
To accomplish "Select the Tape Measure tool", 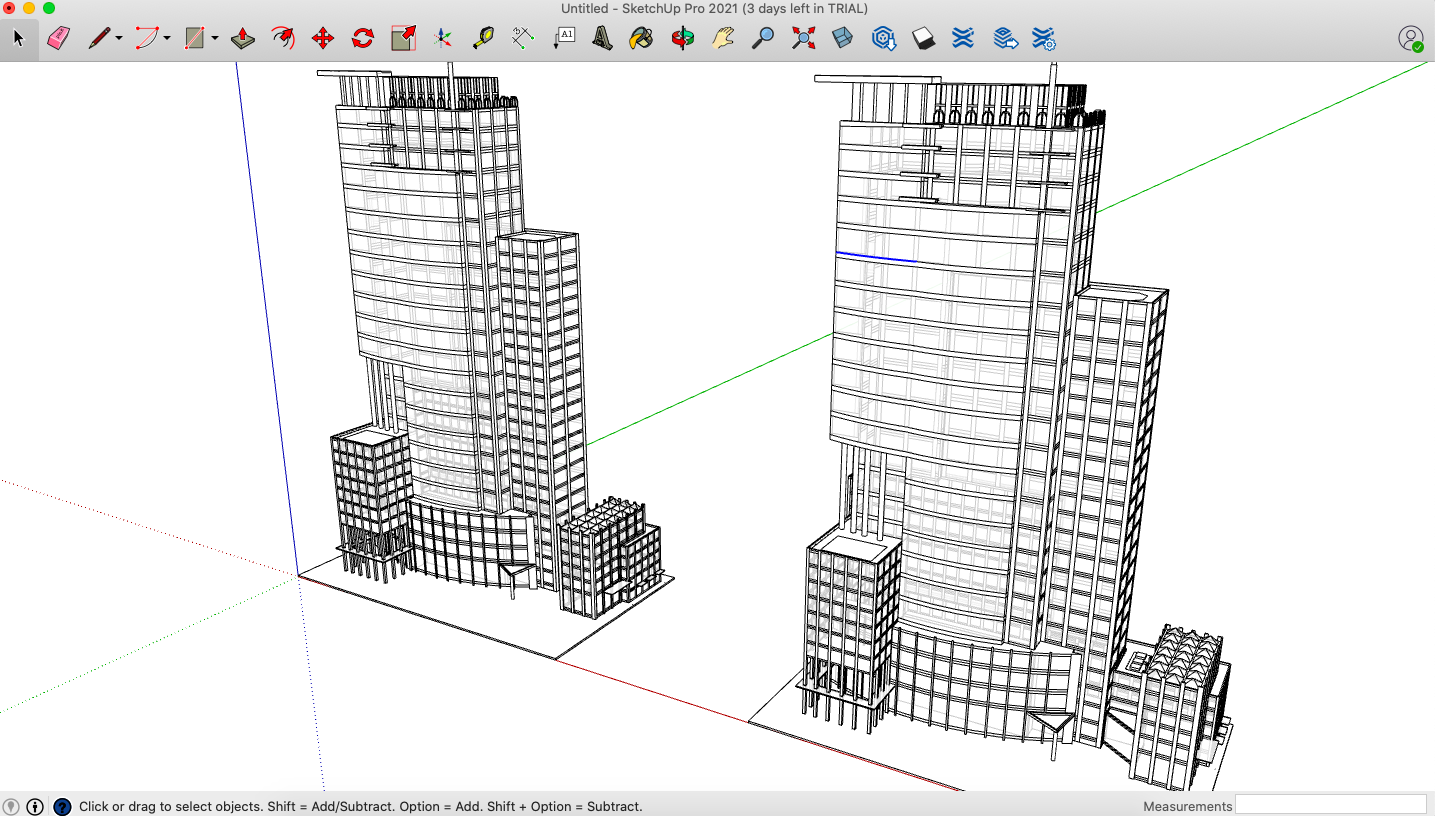I will 483,39.
